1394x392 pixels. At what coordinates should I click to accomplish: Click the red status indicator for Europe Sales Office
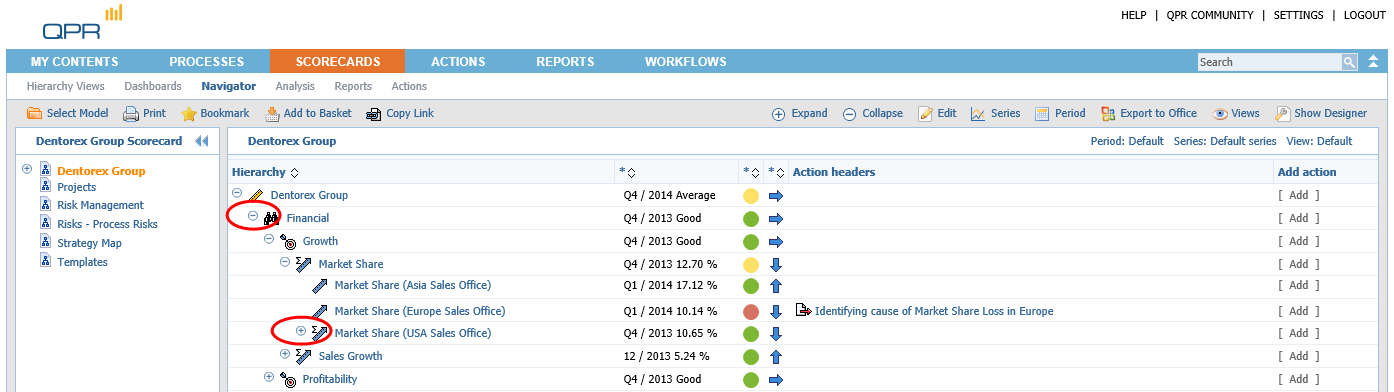pos(751,311)
